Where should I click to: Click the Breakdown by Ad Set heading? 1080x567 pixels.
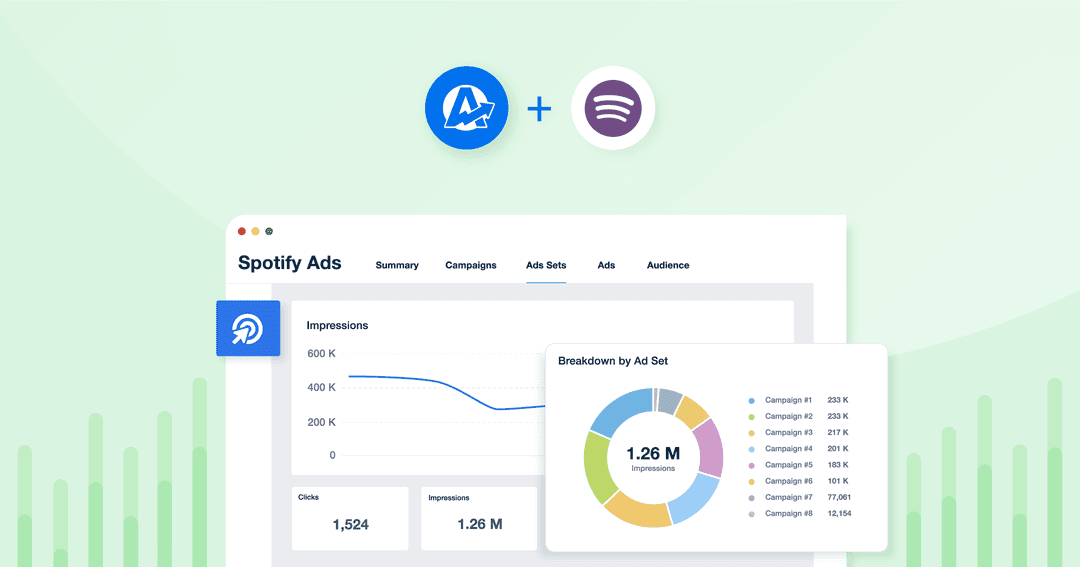pos(613,361)
